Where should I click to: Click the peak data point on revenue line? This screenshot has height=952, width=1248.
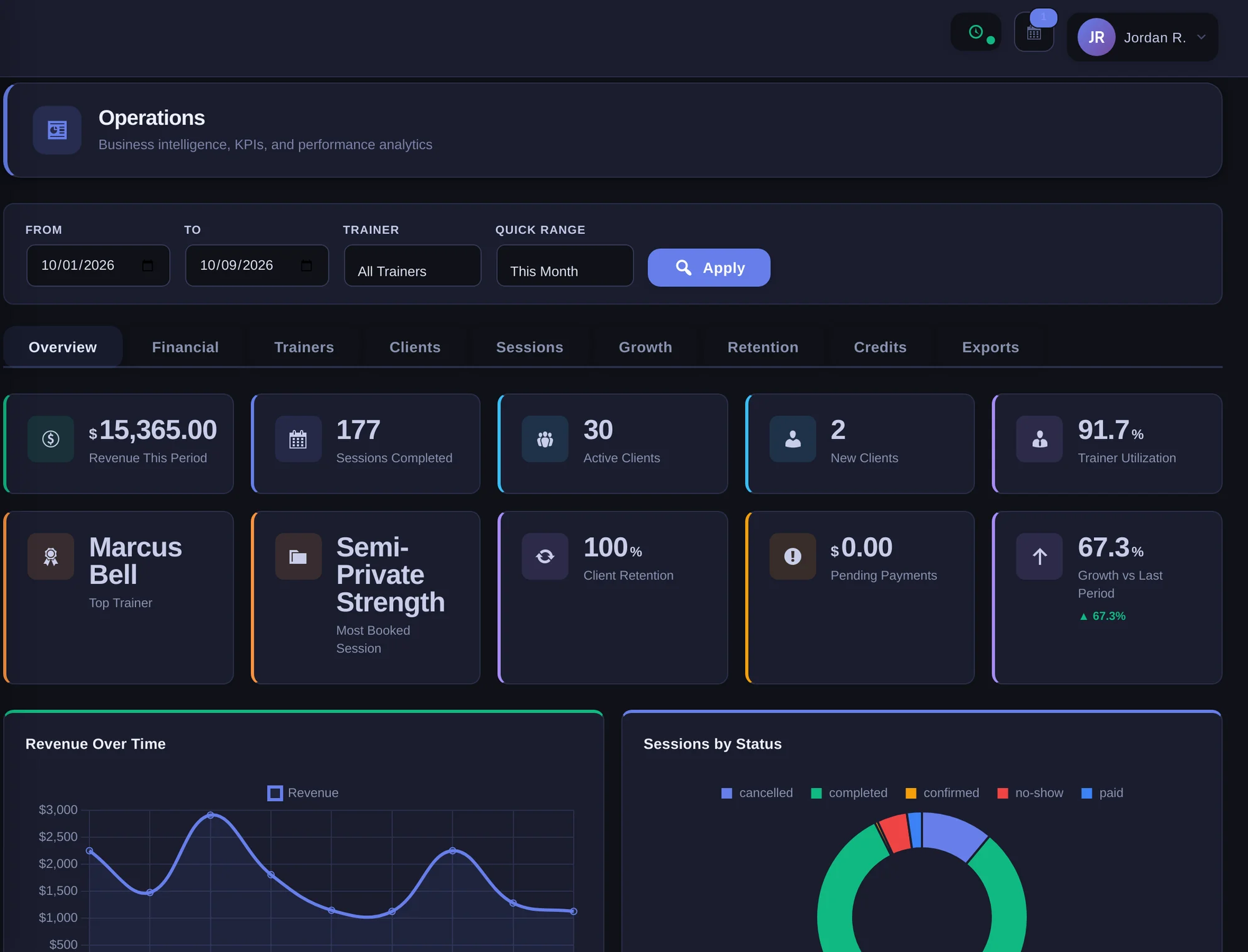click(x=210, y=815)
